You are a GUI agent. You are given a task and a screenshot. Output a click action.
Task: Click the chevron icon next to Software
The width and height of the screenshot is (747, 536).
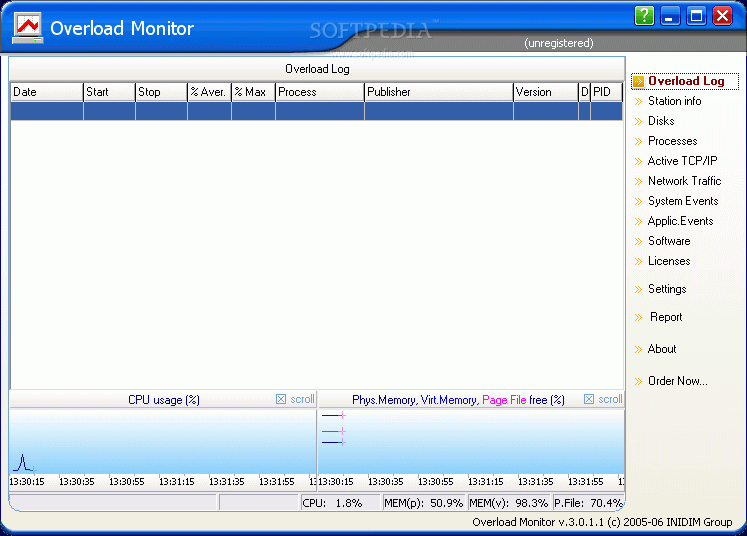pyautogui.click(x=638, y=242)
